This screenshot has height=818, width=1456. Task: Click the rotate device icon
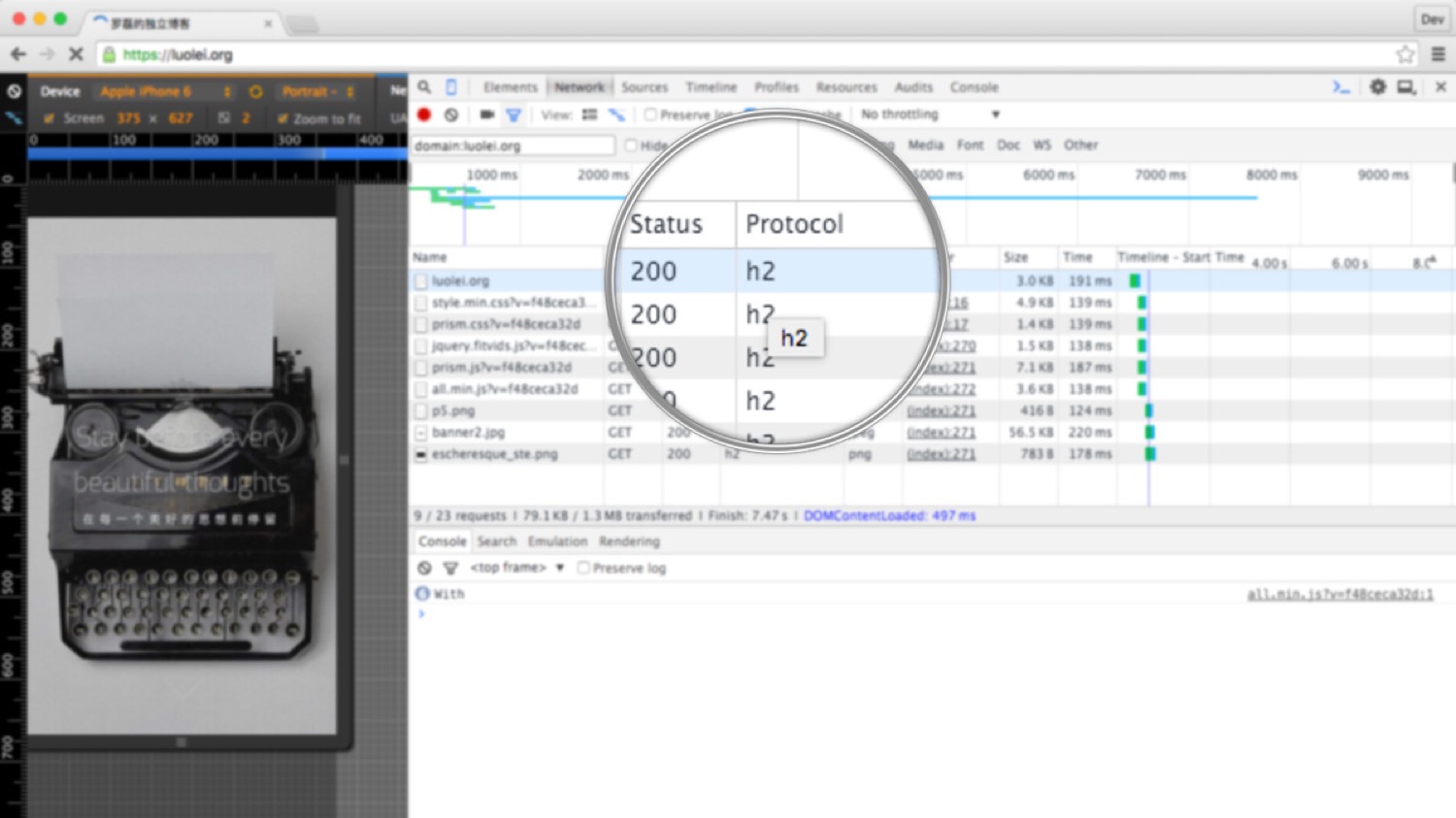(255, 92)
